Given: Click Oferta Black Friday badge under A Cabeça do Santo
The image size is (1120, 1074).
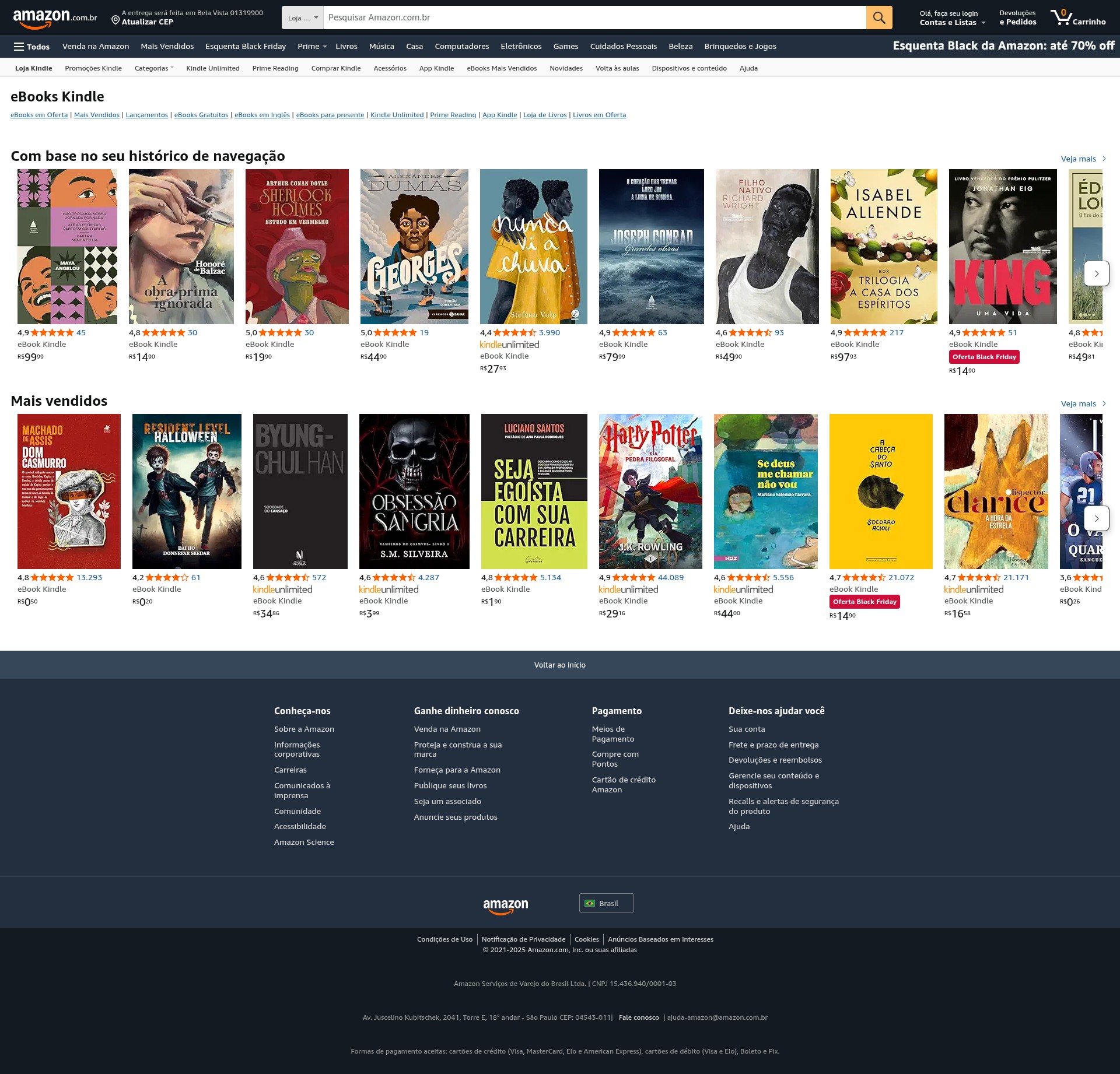Looking at the screenshot, I should [864, 602].
